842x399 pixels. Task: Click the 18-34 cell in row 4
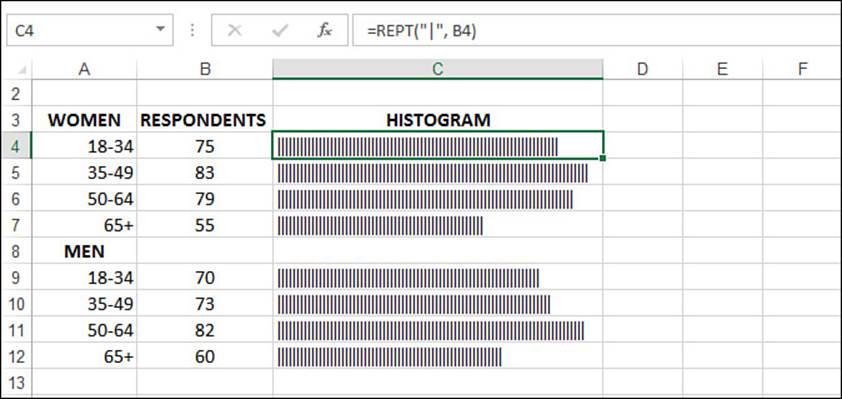tap(84, 146)
